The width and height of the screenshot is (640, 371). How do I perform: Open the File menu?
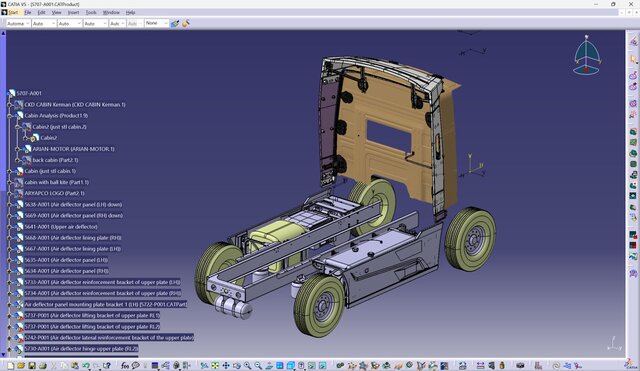tap(28, 13)
